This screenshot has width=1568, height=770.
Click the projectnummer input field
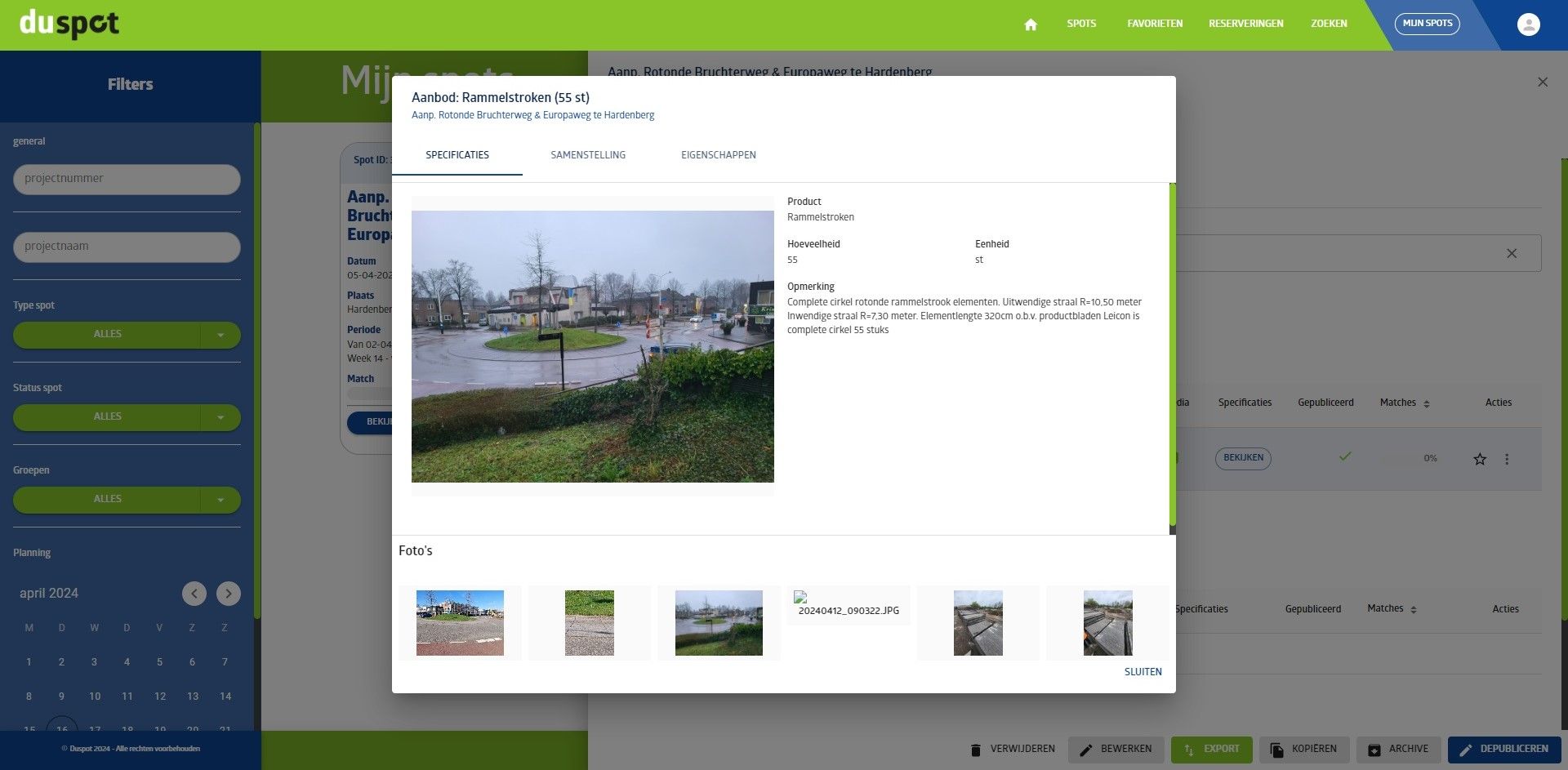click(x=127, y=179)
